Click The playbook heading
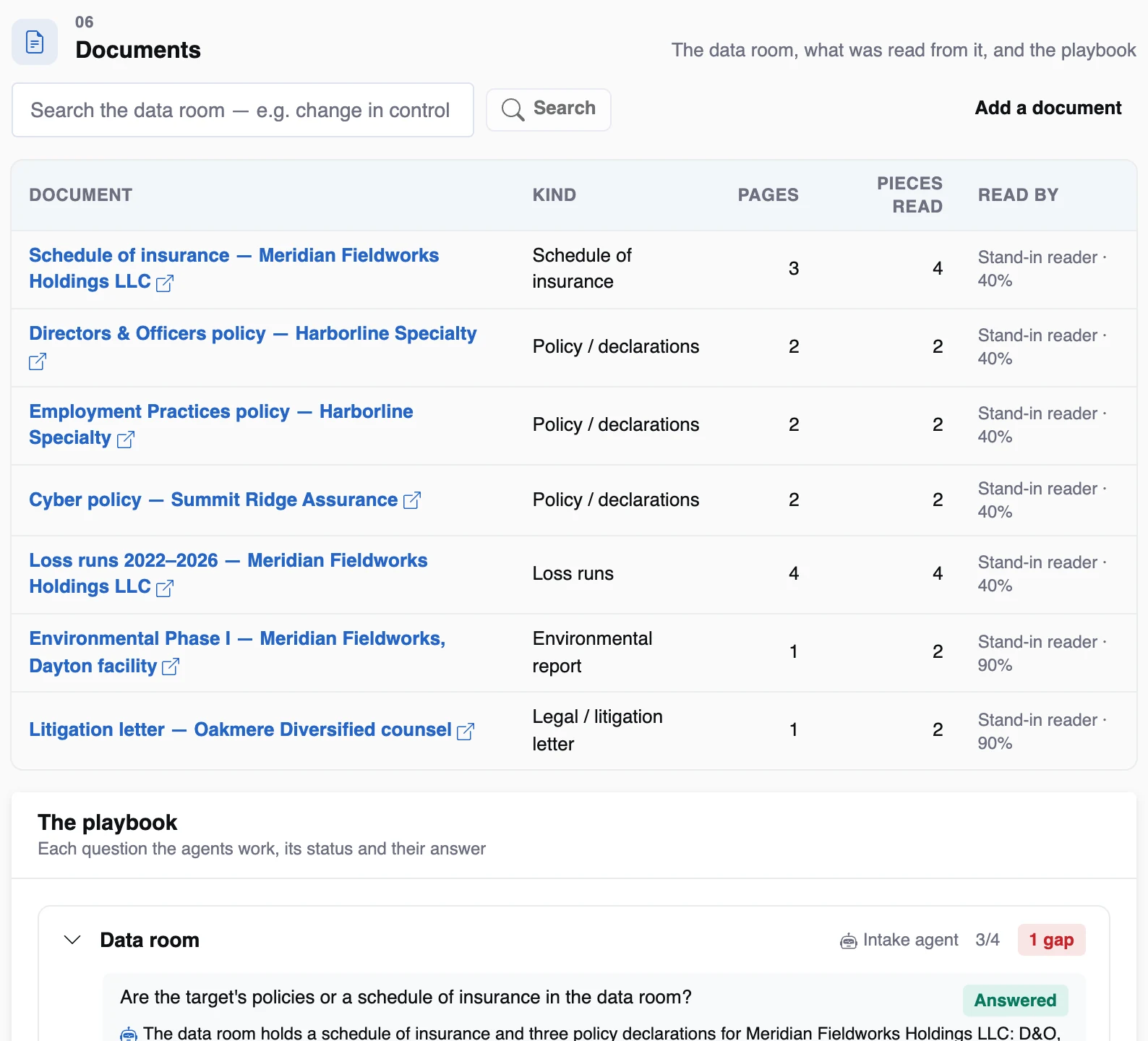This screenshot has width=1148, height=1041. coord(108,823)
